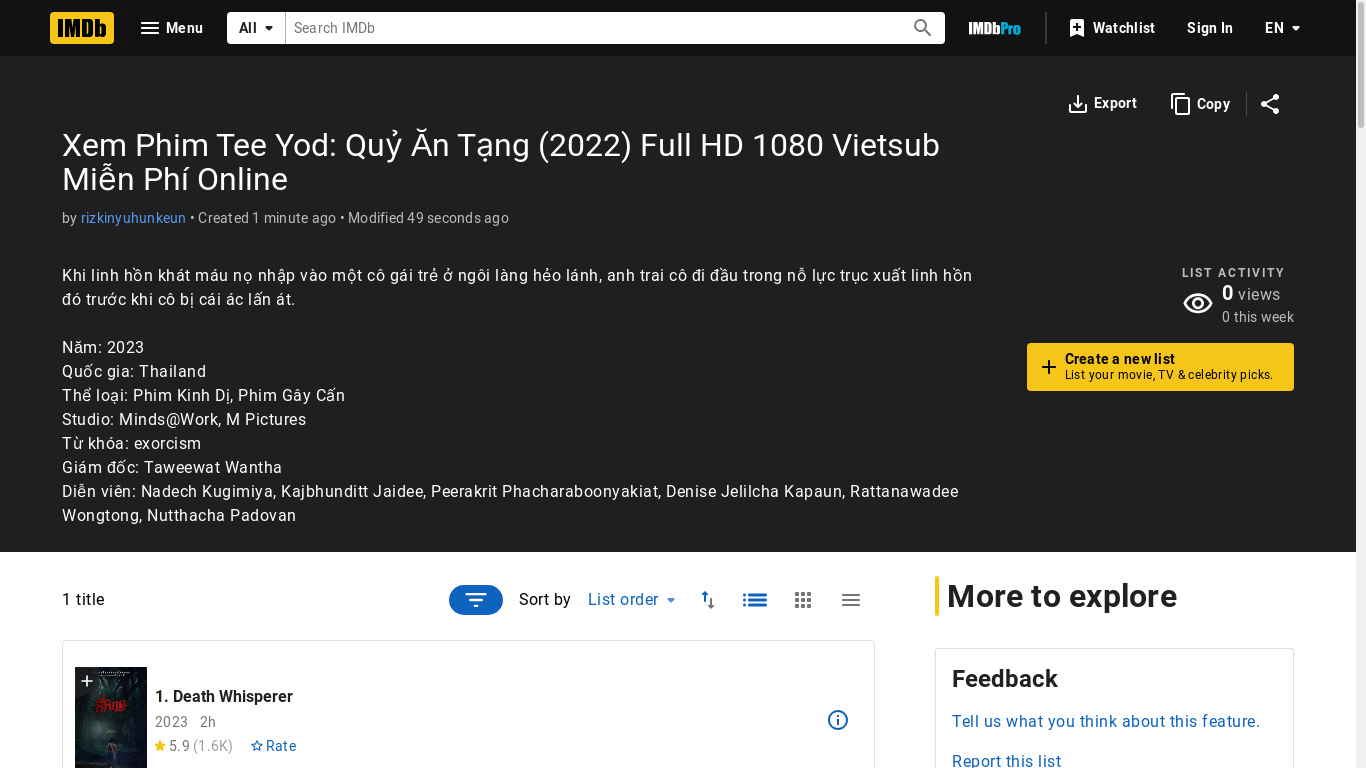Screen dimensions: 1366x768
Task: Click the share icon
Action: pos(1270,104)
